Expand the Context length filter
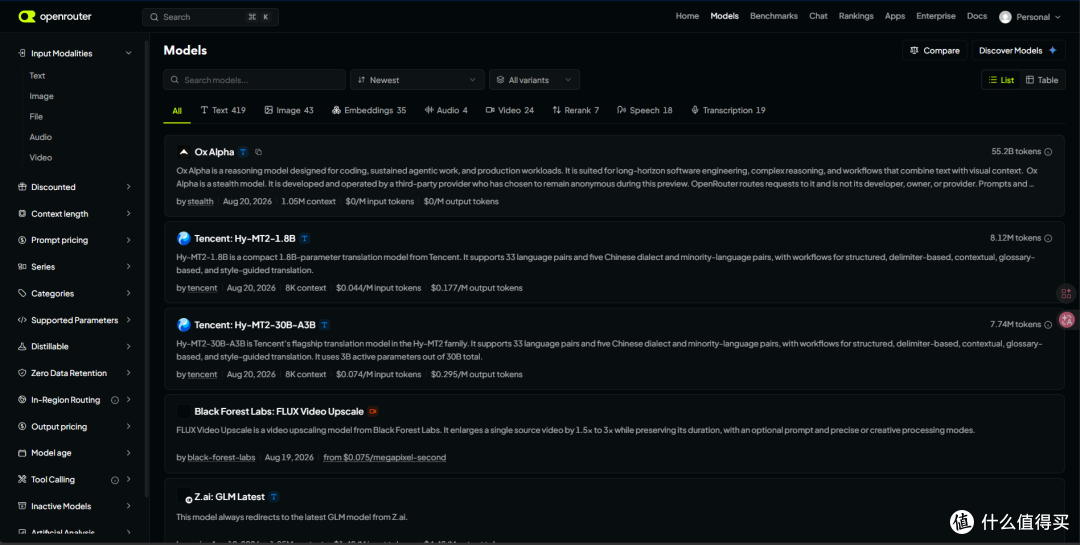The width and height of the screenshot is (1080, 545). click(75, 214)
